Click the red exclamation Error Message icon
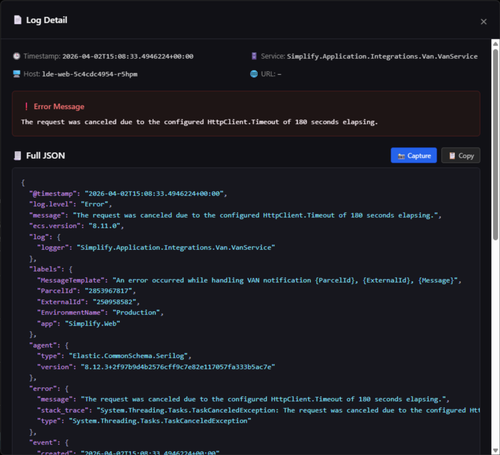Viewport: 500px width, 455px height. pos(26,107)
